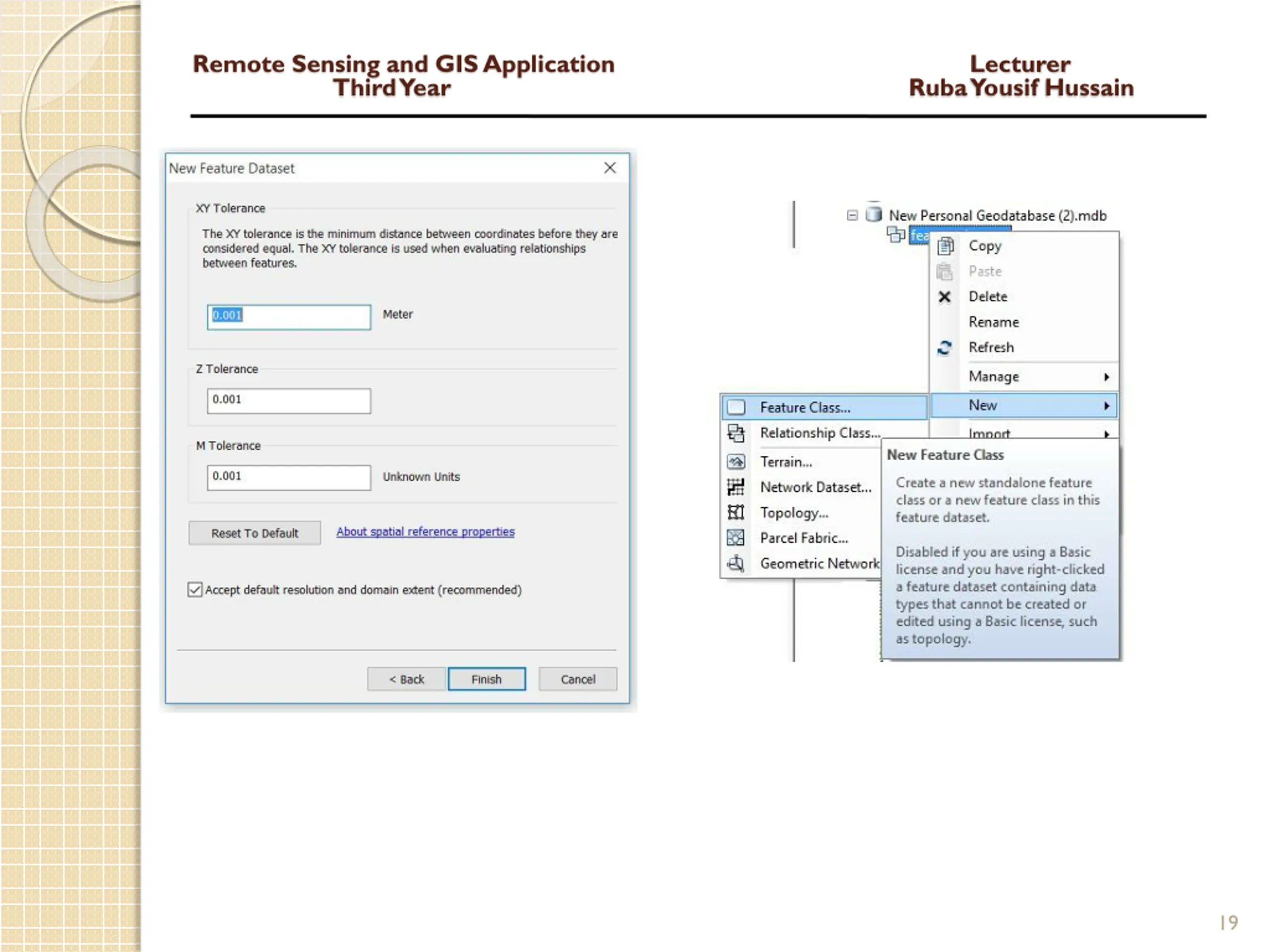Click the Relationship Class icon
This screenshot has height=952, width=1270.
point(736,433)
